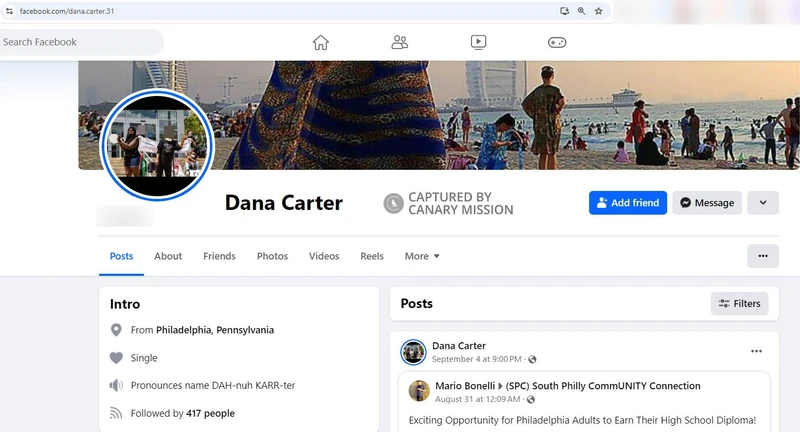Switch to the Photos tab

(x=272, y=256)
